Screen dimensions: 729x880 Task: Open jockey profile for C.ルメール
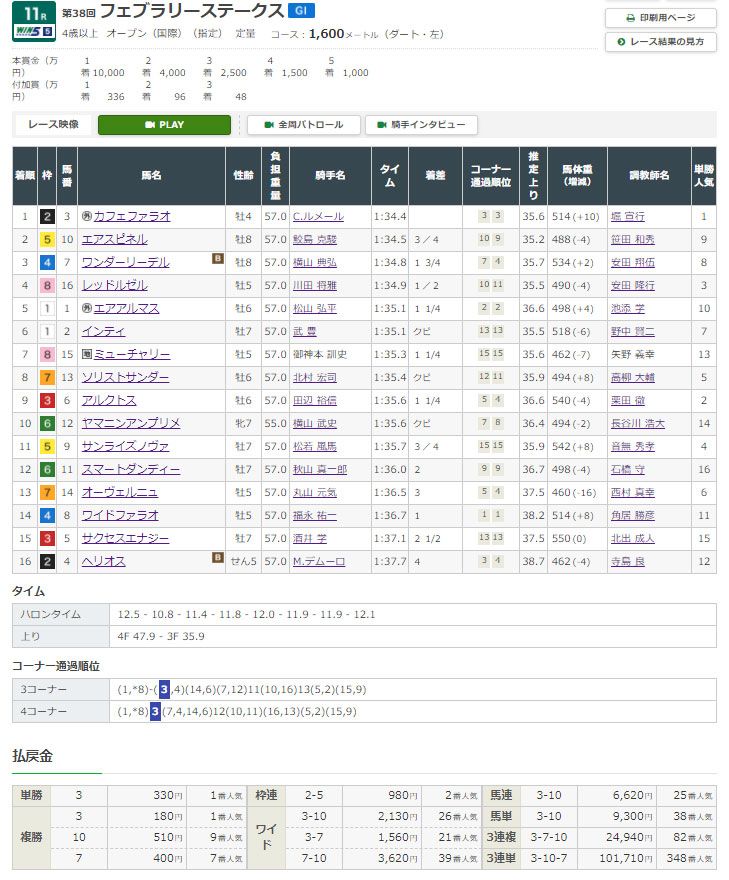(319, 216)
